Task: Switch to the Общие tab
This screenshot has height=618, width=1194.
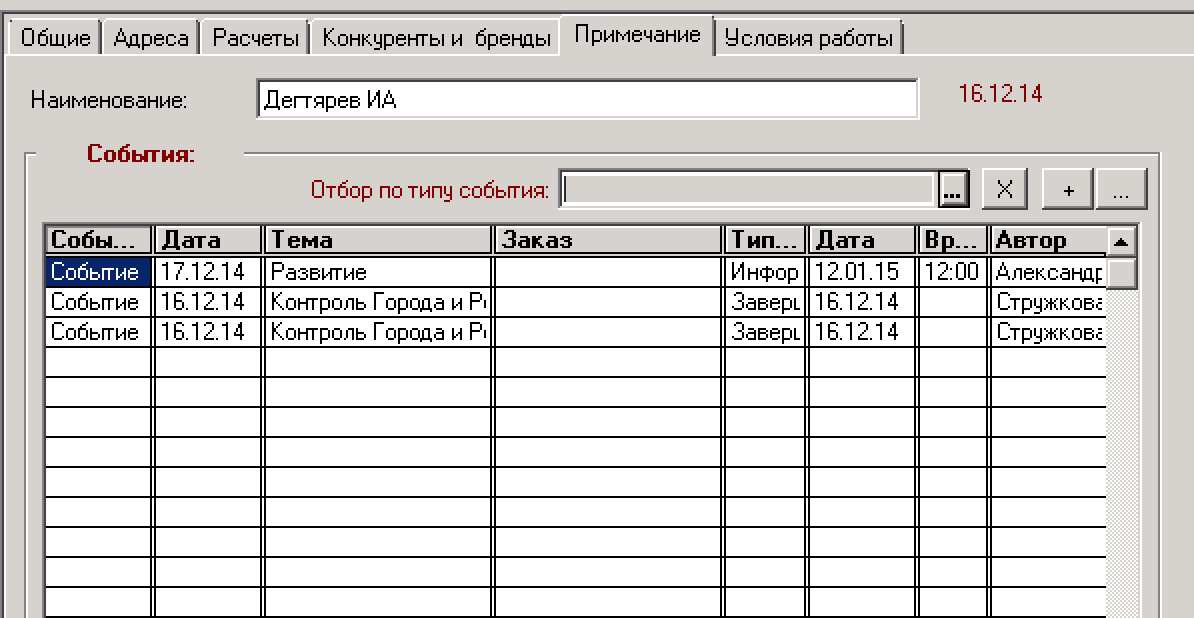Action: 56,38
